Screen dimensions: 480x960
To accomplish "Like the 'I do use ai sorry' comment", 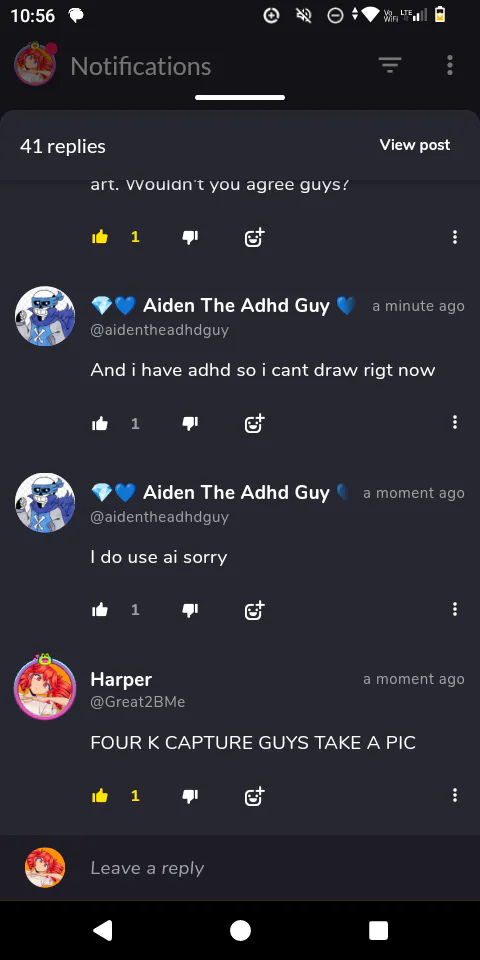I will 100,609.
